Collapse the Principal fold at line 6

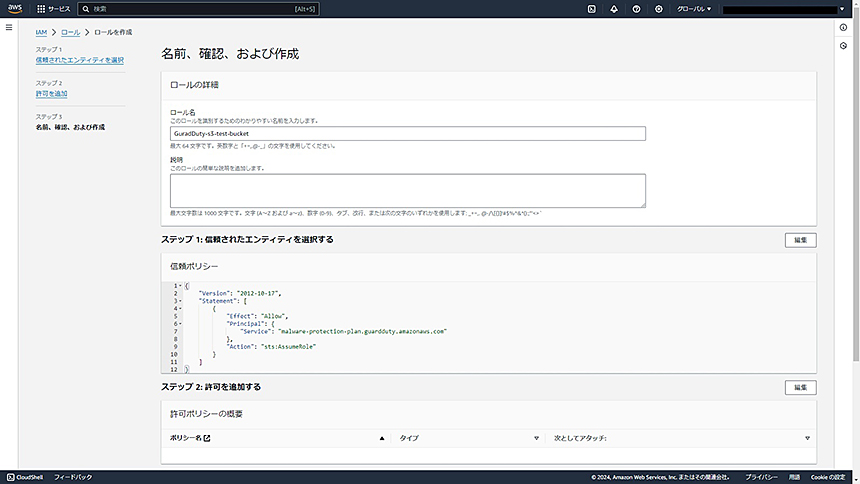point(180,324)
